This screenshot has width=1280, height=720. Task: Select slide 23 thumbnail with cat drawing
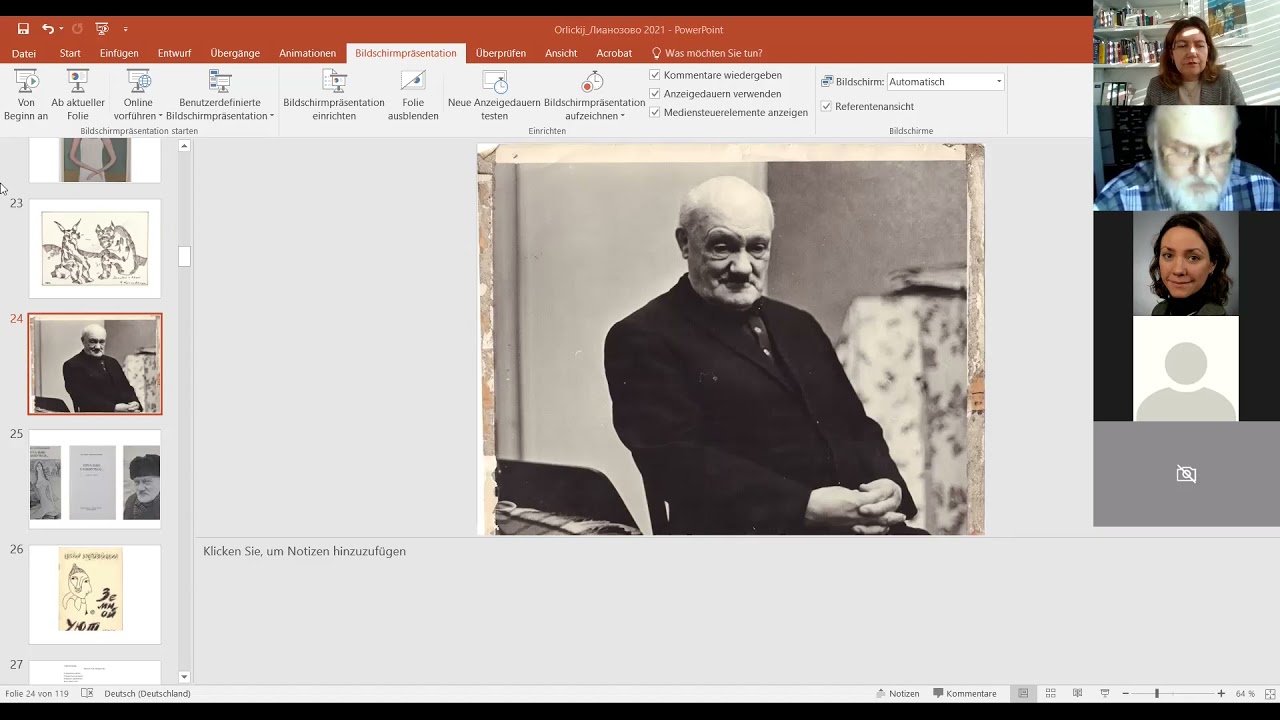pos(95,248)
